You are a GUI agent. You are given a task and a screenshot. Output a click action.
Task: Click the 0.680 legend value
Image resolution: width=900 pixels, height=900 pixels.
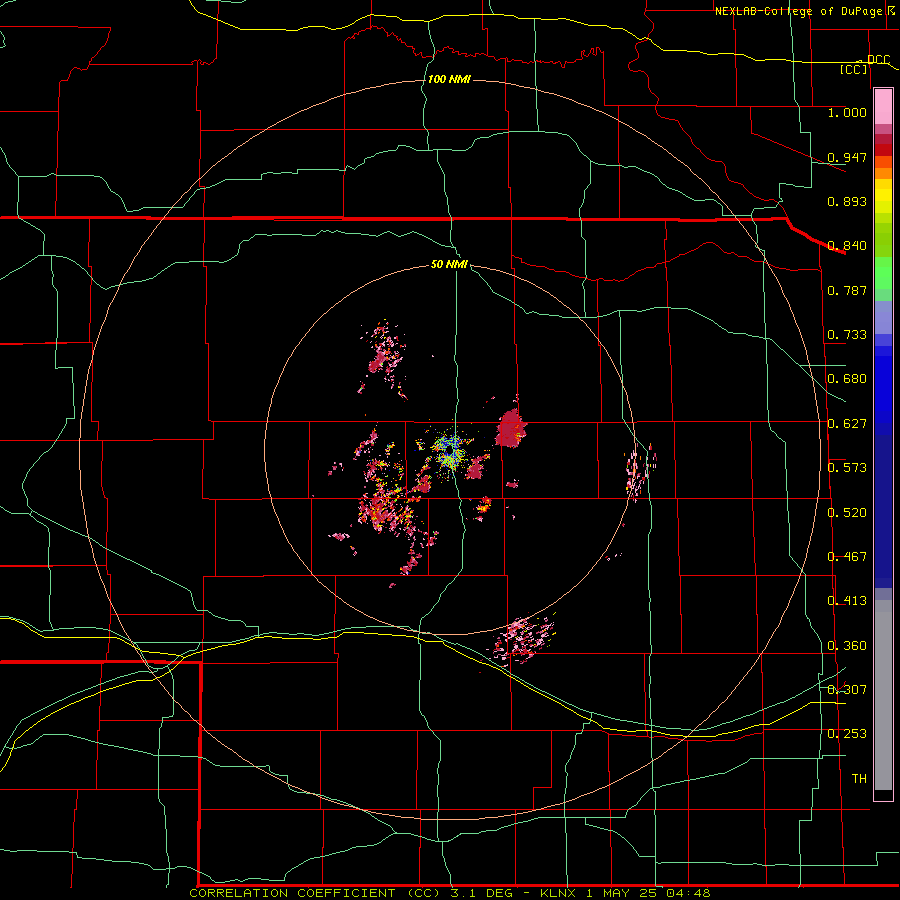[847, 379]
